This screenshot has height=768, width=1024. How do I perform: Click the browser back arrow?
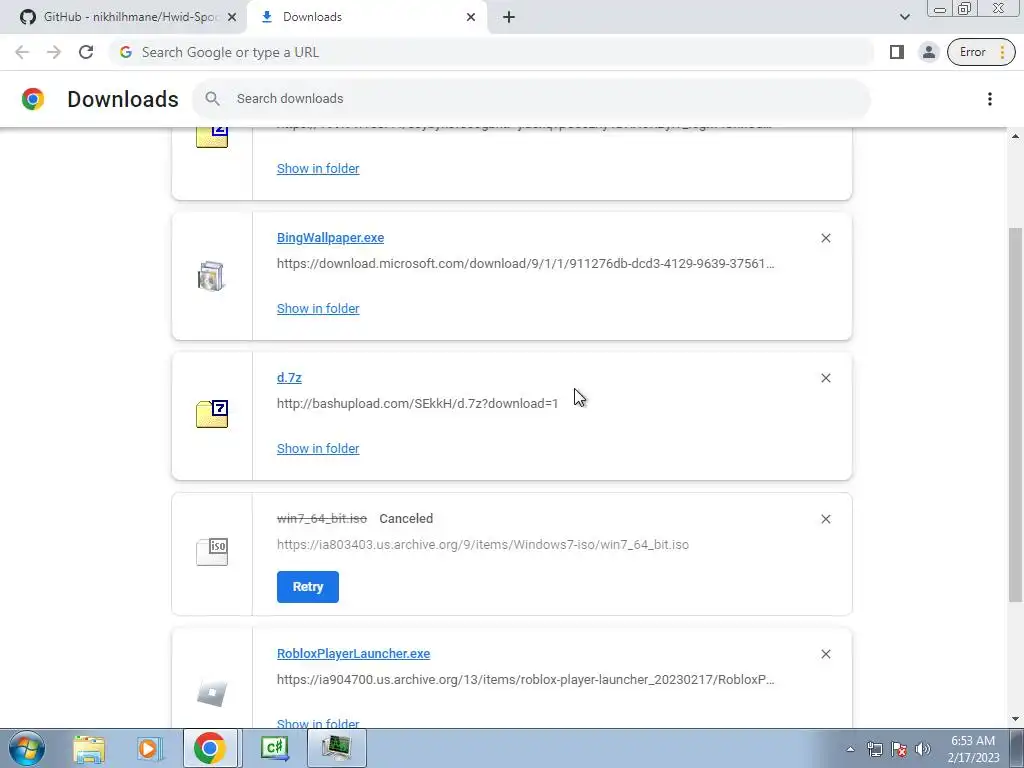[x=22, y=52]
